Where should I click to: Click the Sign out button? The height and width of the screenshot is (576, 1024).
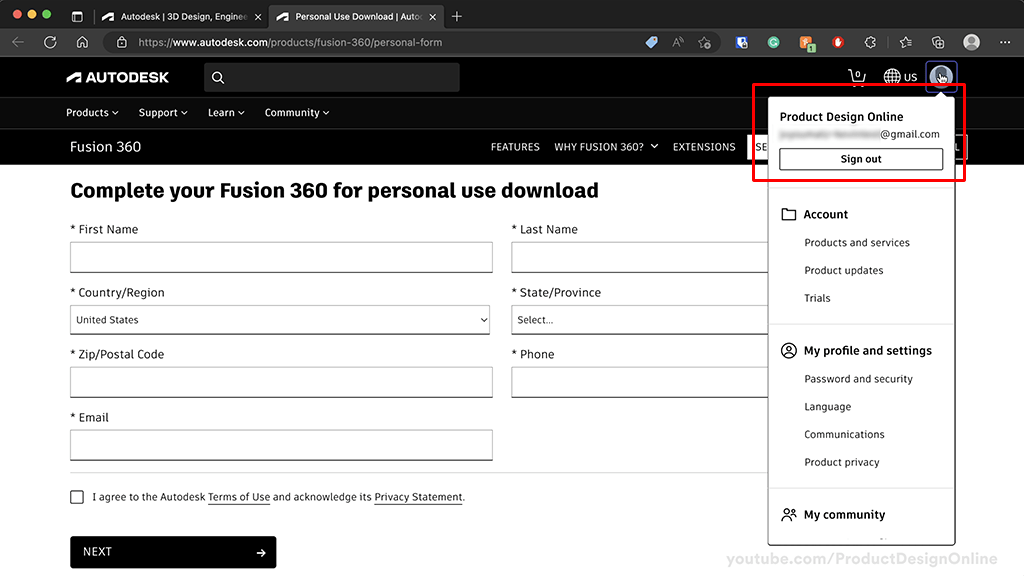(861, 159)
